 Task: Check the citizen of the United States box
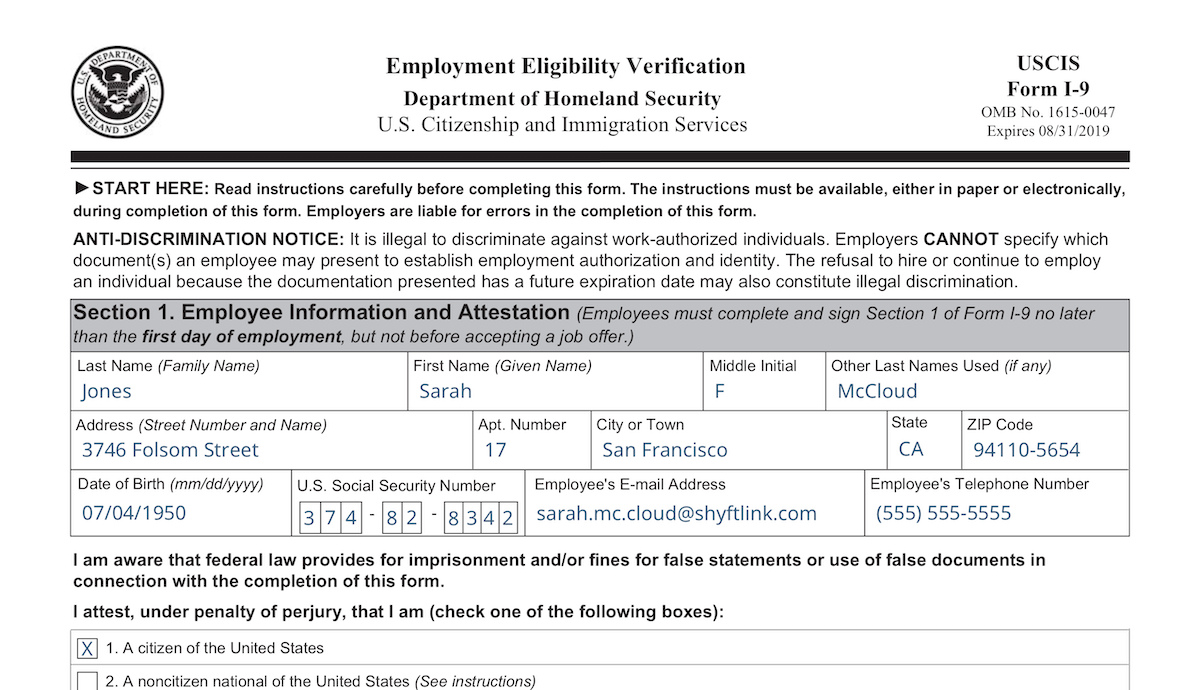pyautogui.click(x=88, y=649)
